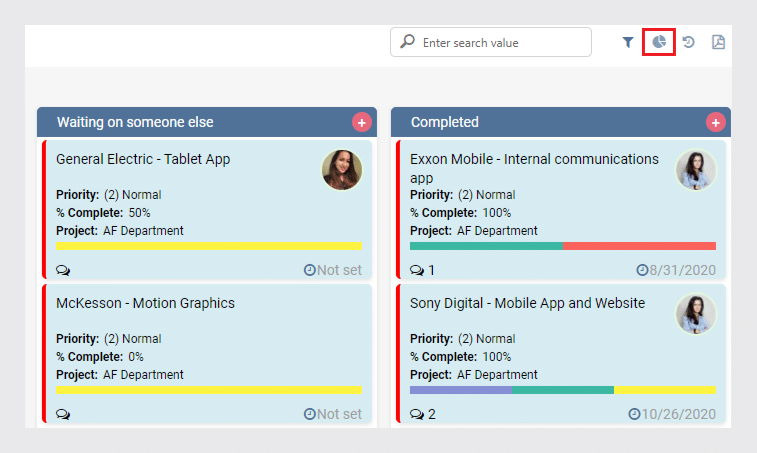Open the McKesson - Motion Graphics card

pyautogui.click(x=145, y=303)
